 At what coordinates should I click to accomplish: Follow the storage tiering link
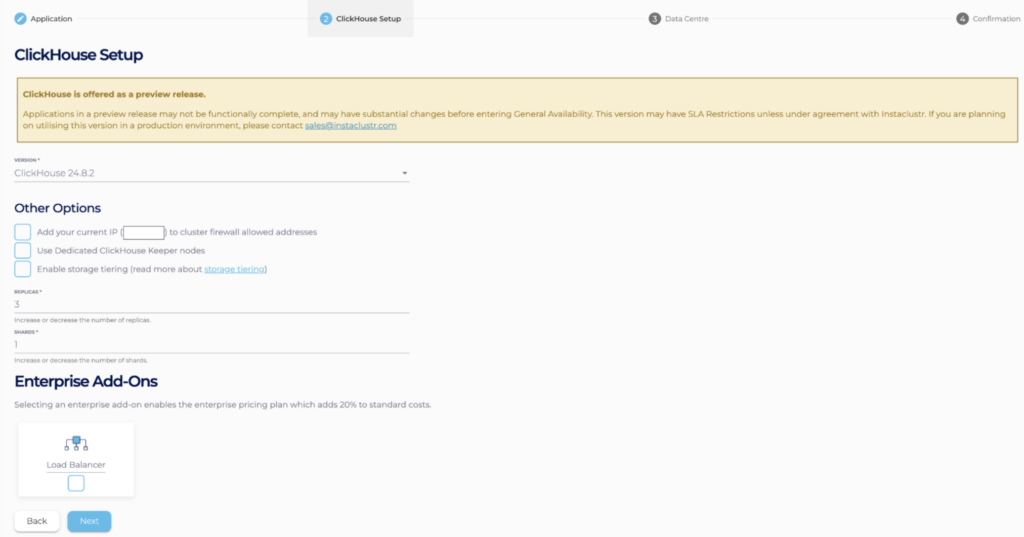[234, 269]
